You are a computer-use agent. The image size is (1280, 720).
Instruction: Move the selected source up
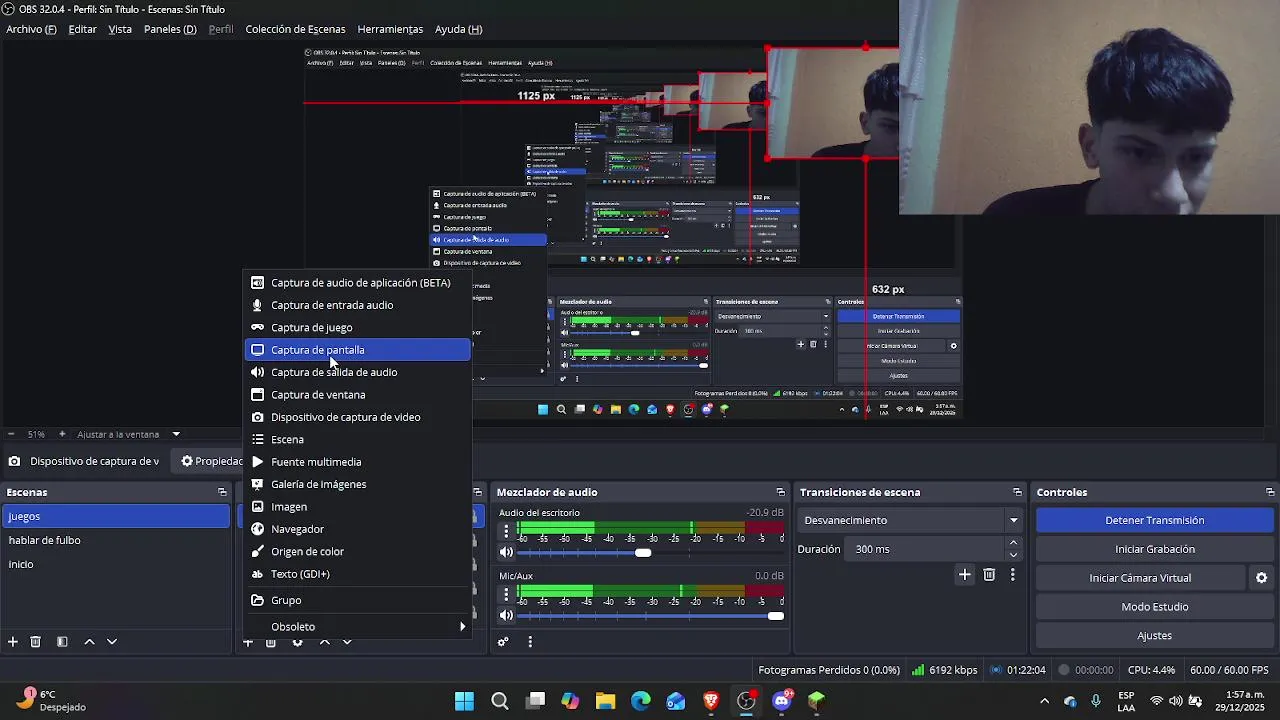[x=324, y=642]
